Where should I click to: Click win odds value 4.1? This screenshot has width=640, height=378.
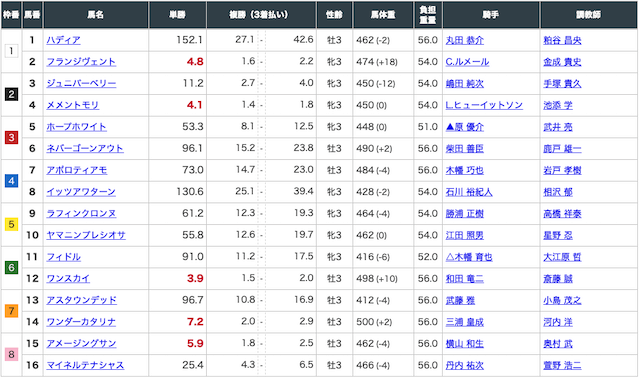point(195,105)
